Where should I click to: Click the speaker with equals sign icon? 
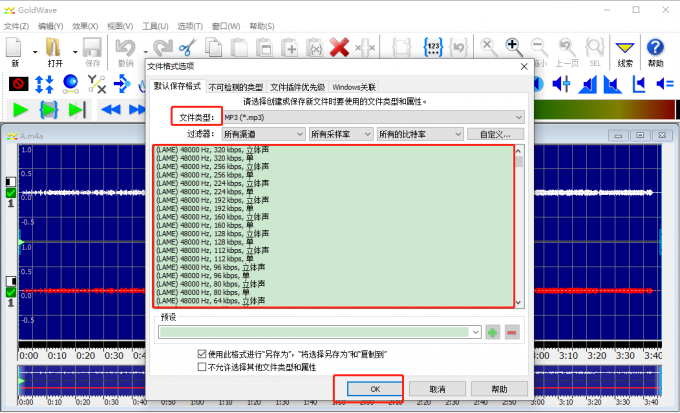coord(664,83)
